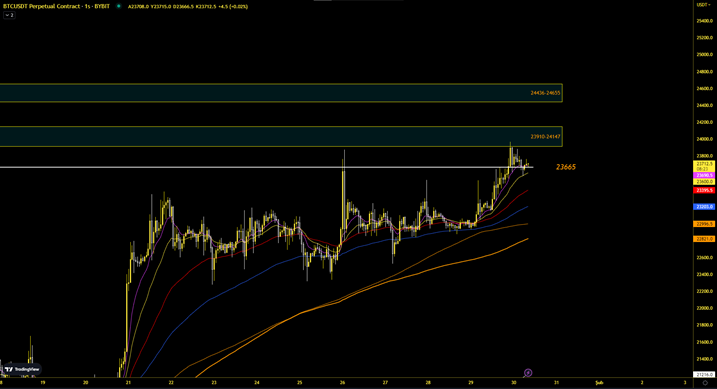Viewport: 717px width, 389px height.
Task: Click the white 21216.0 price axis label
Action: click(x=704, y=374)
